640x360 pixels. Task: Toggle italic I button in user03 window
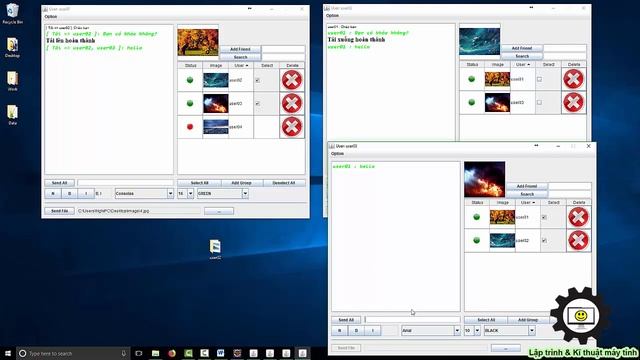373,331
